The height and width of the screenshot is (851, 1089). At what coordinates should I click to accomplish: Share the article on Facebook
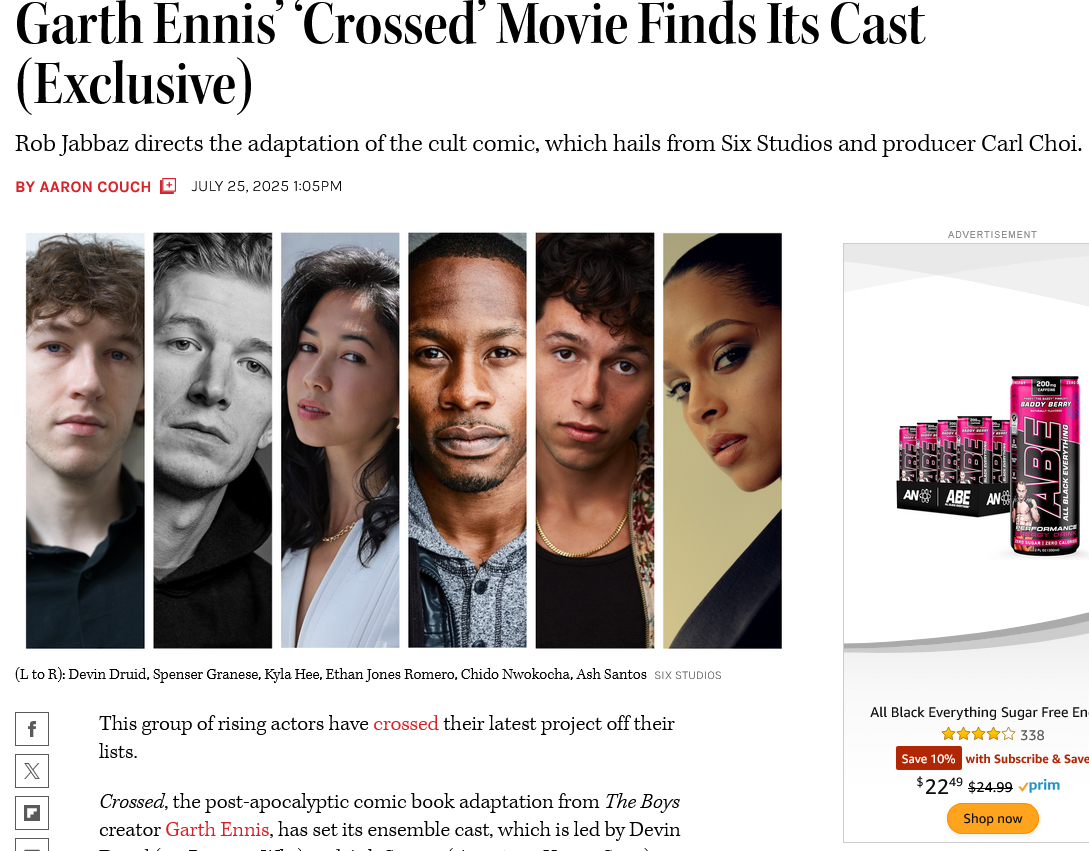[32, 729]
